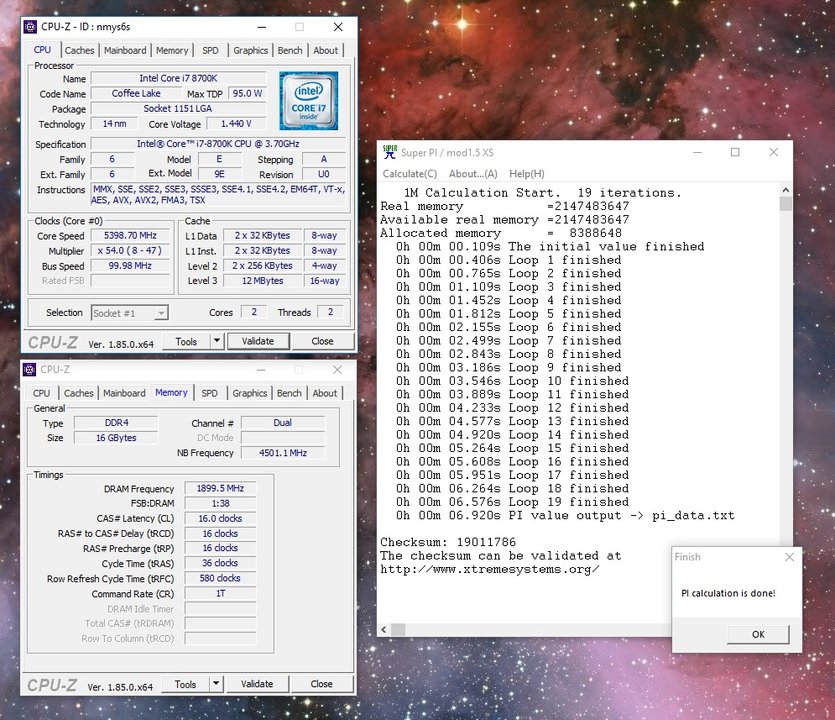The width and height of the screenshot is (835, 720).
Task: Click the Super PI app icon in title bar
Action: [x=390, y=152]
